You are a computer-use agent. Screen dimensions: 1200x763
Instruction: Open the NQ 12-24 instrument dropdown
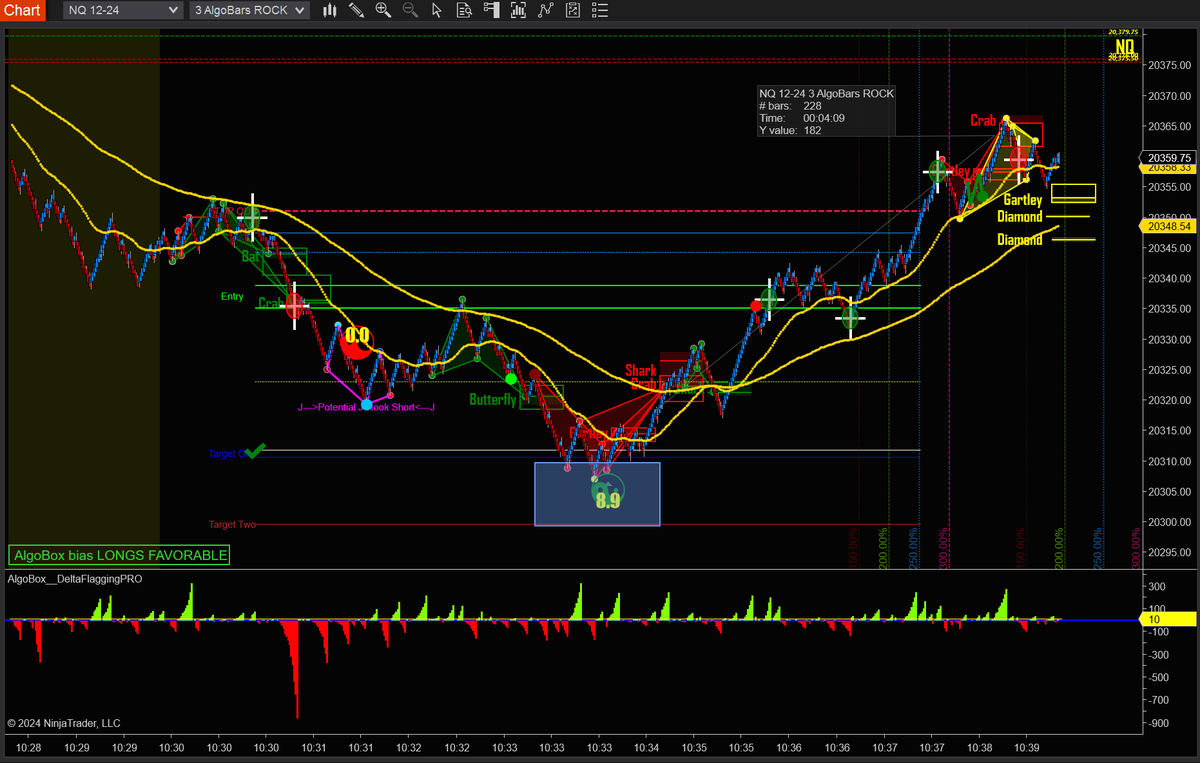coord(123,10)
